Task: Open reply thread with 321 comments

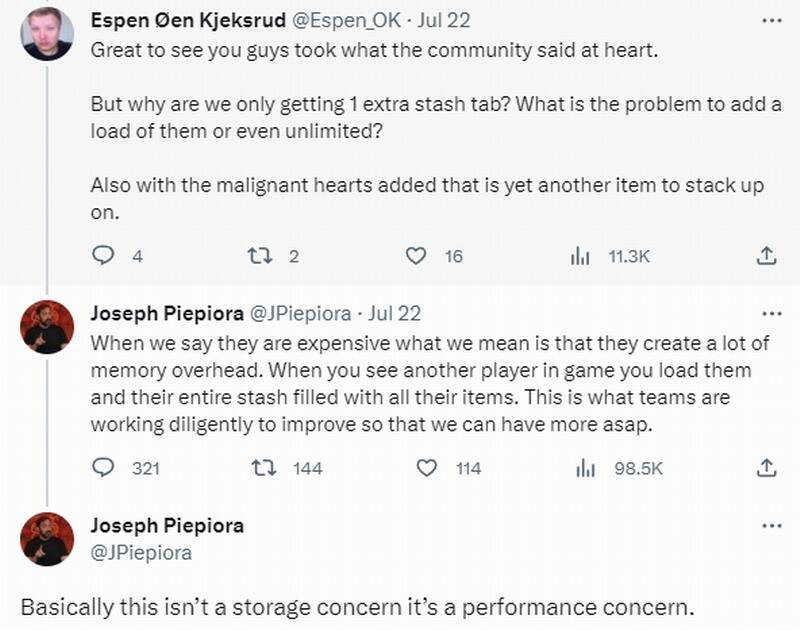Action: tap(104, 468)
